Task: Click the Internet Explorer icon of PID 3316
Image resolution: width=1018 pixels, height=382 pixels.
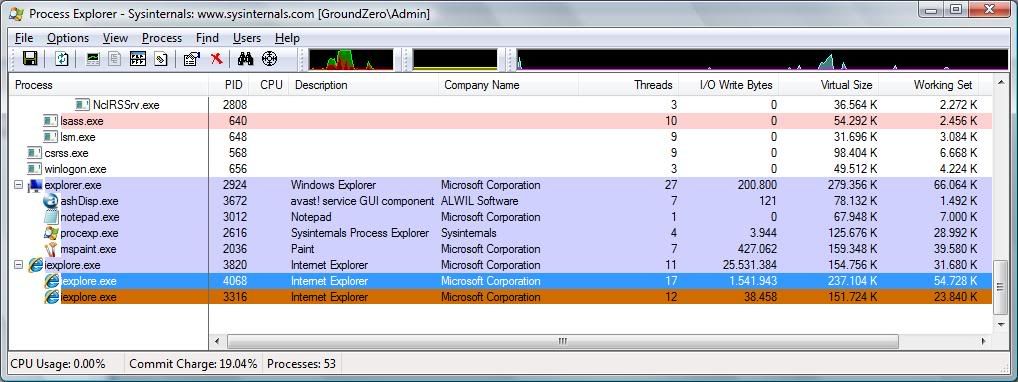Action: pyautogui.click(x=51, y=298)
